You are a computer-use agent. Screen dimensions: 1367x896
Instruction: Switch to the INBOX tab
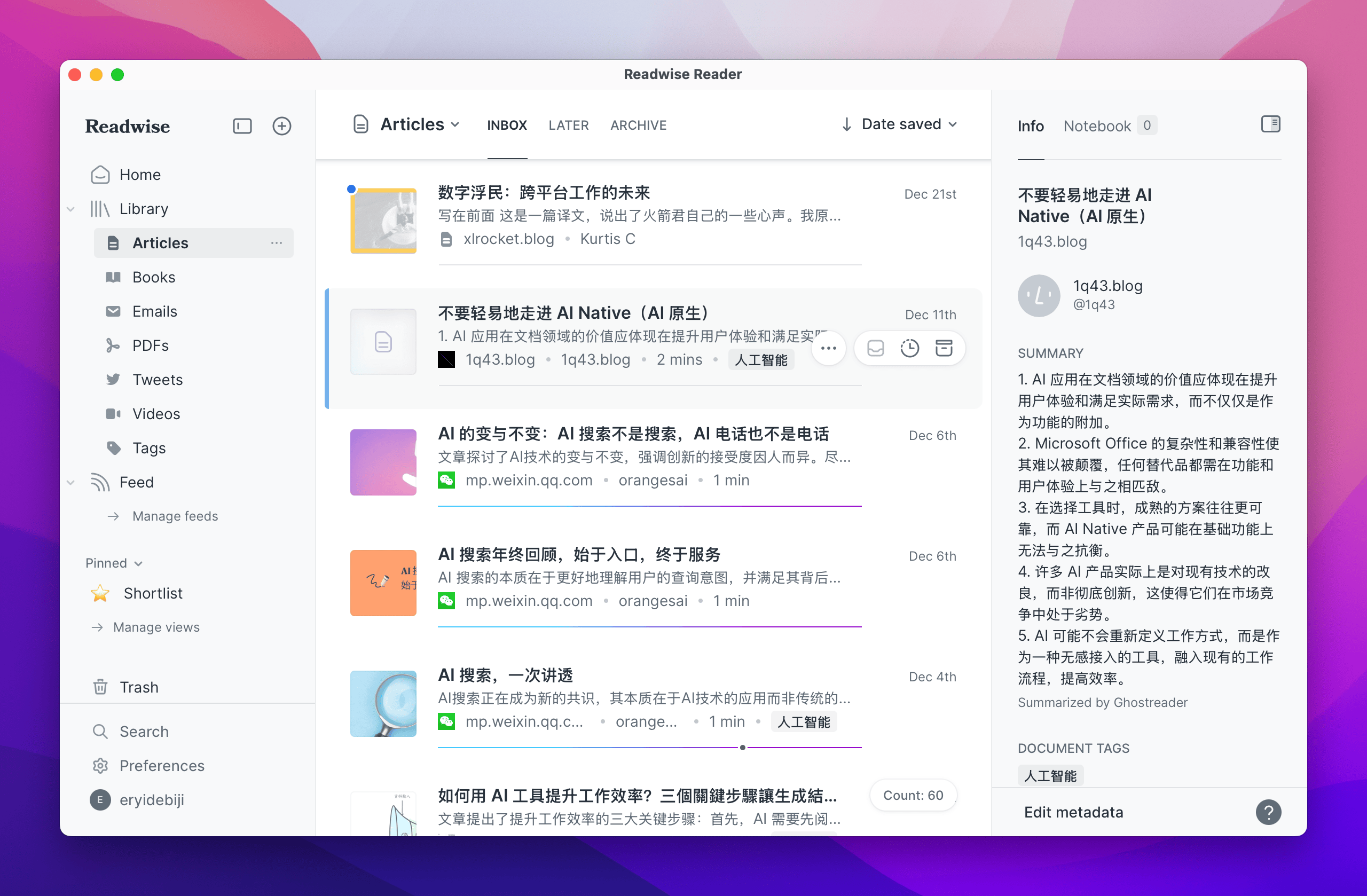(507, 125)
